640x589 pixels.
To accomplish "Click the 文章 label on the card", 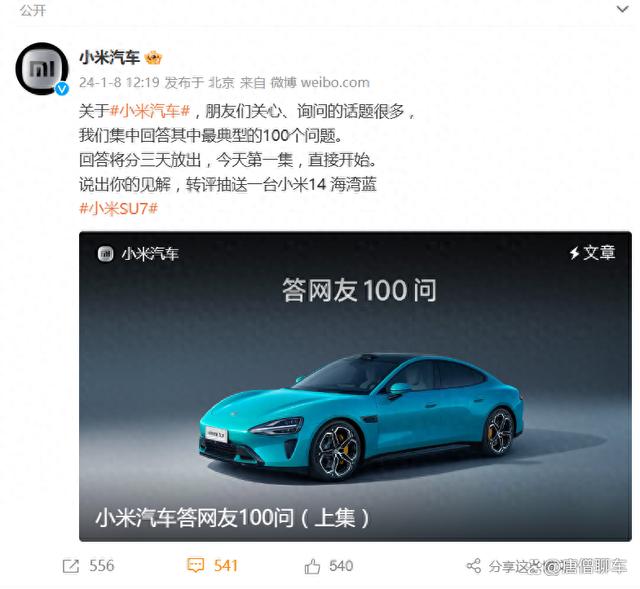I will (599, 253).
